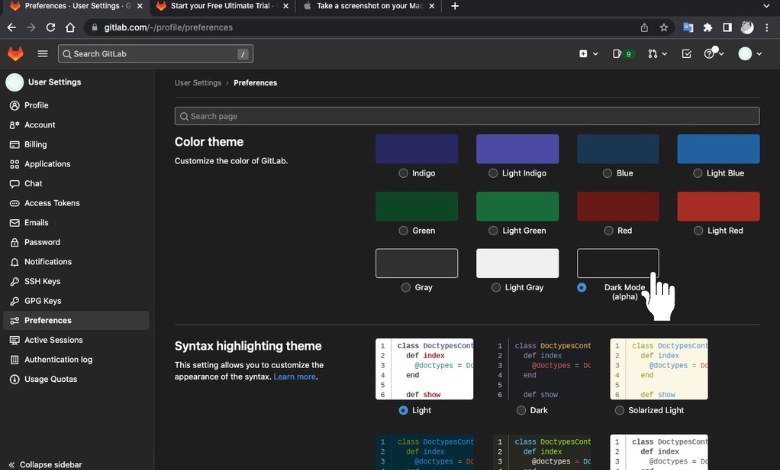Click the Usage Quotas icon
Screen dimensions: 780x470
coord(14,379)
